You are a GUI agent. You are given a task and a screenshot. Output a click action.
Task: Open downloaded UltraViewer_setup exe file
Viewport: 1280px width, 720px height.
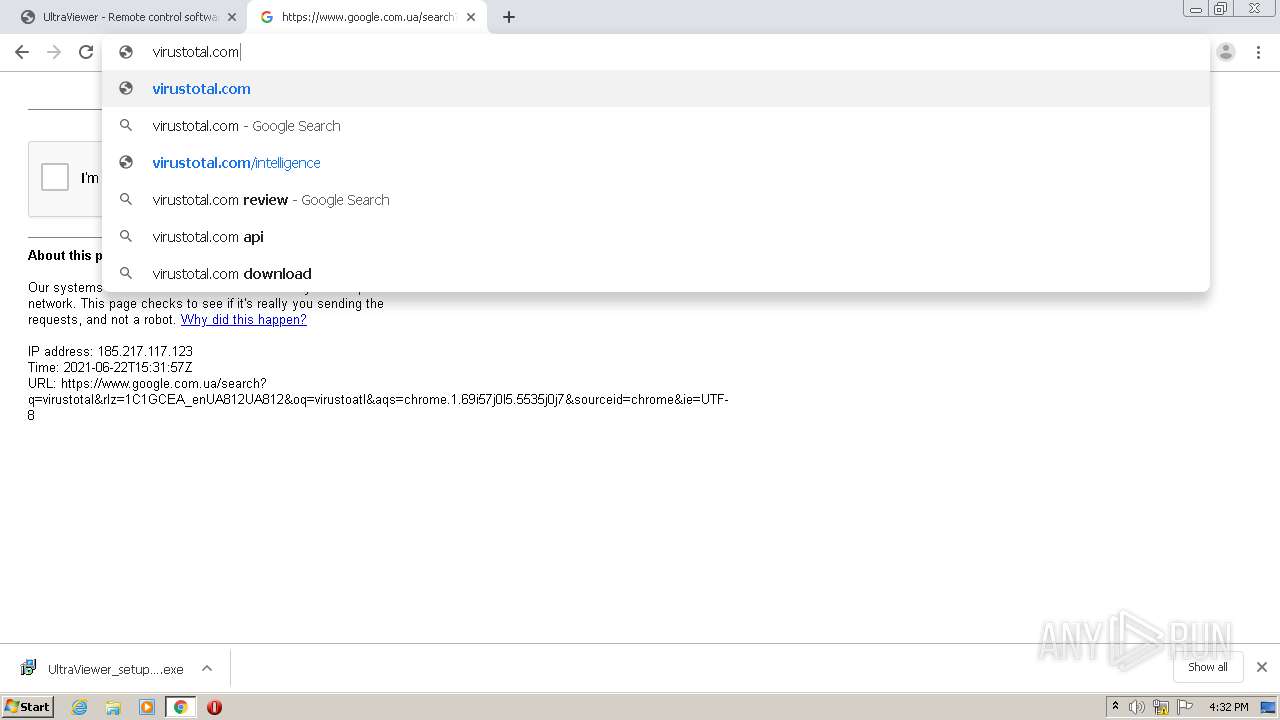point(115,669)
